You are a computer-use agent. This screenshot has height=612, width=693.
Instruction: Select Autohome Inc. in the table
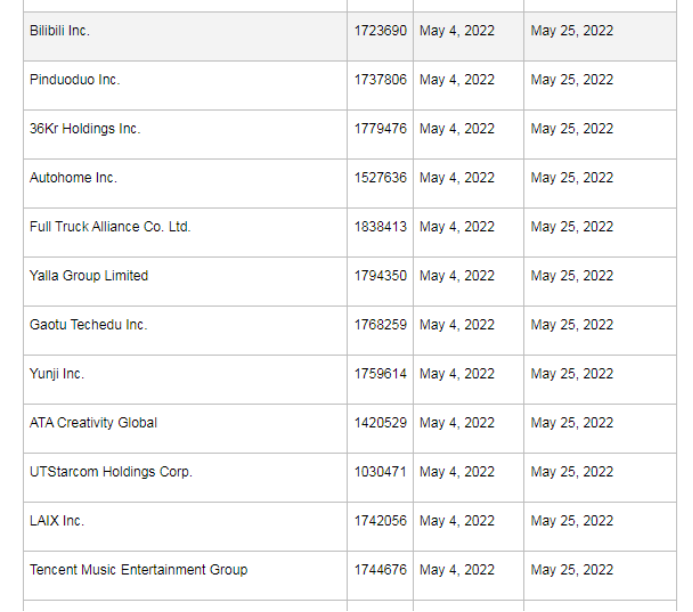click(x=73, y=178)
